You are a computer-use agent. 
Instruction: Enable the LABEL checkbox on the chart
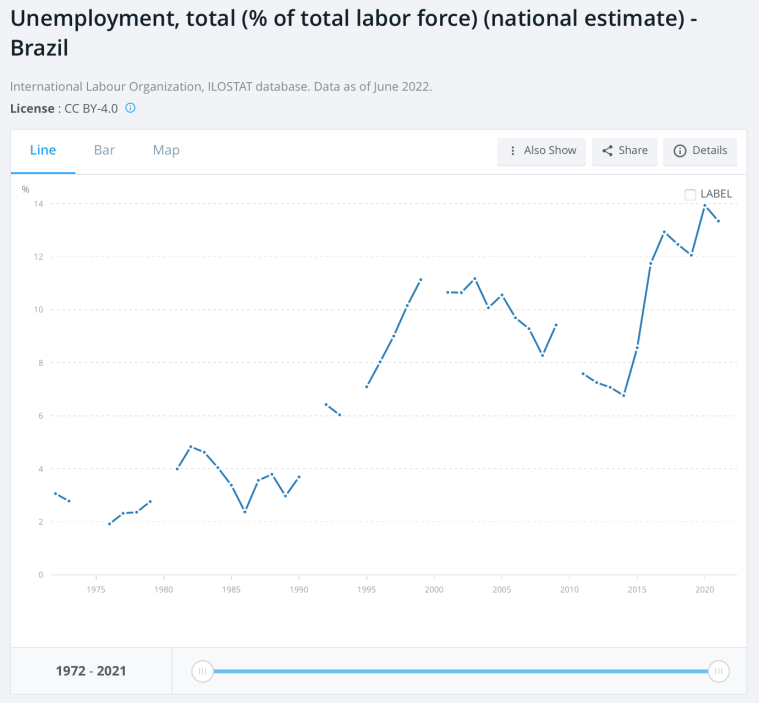point(690,194)
